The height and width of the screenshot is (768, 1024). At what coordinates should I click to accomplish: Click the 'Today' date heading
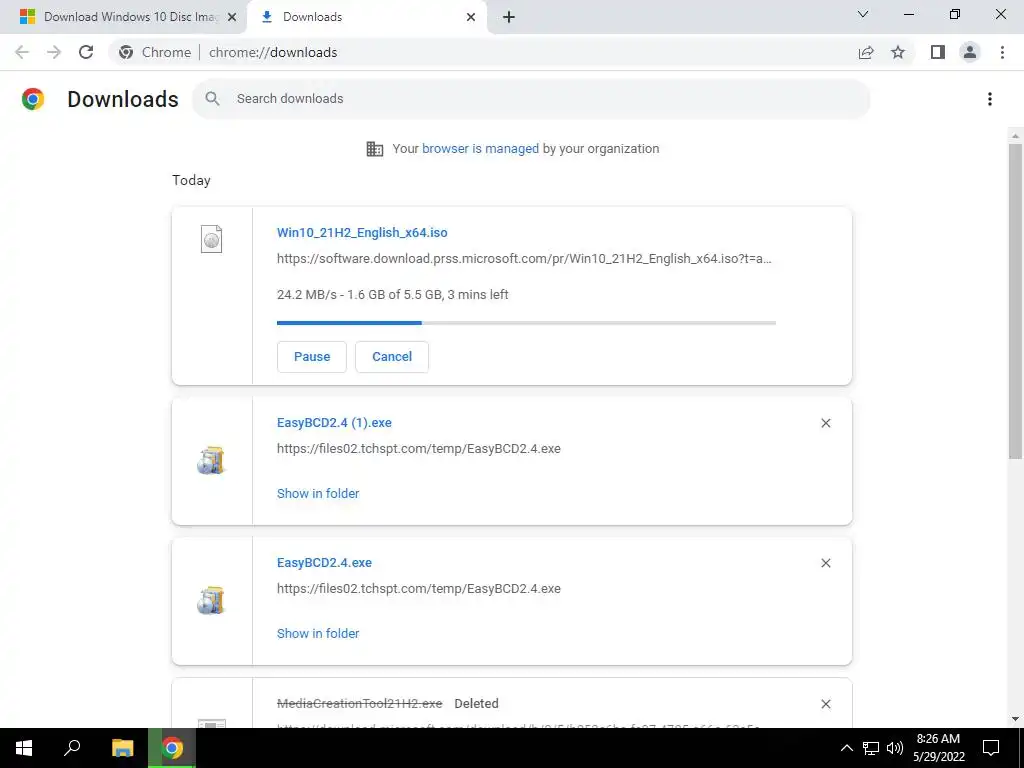191,180
